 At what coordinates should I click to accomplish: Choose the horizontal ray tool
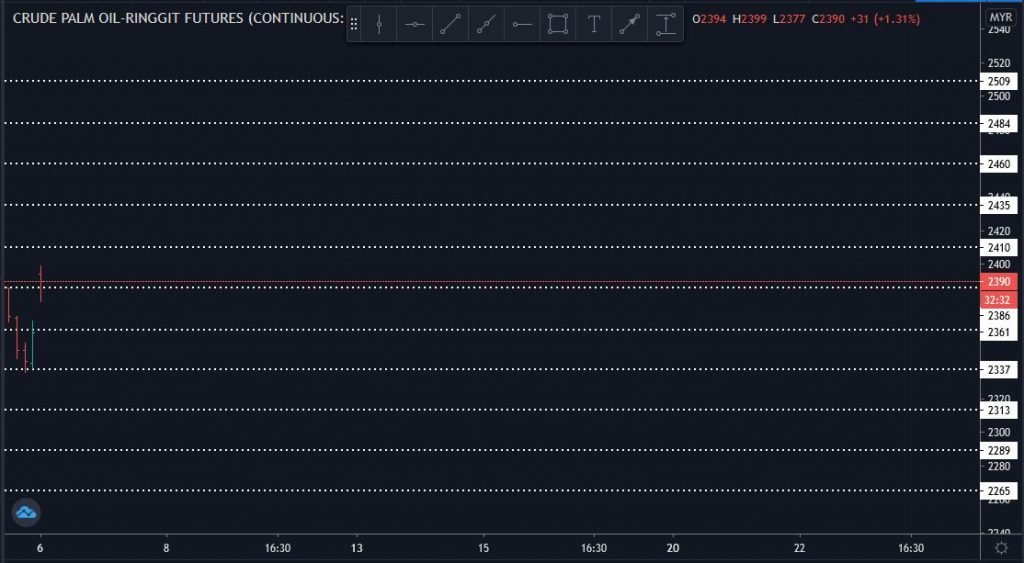click(522, 25)
